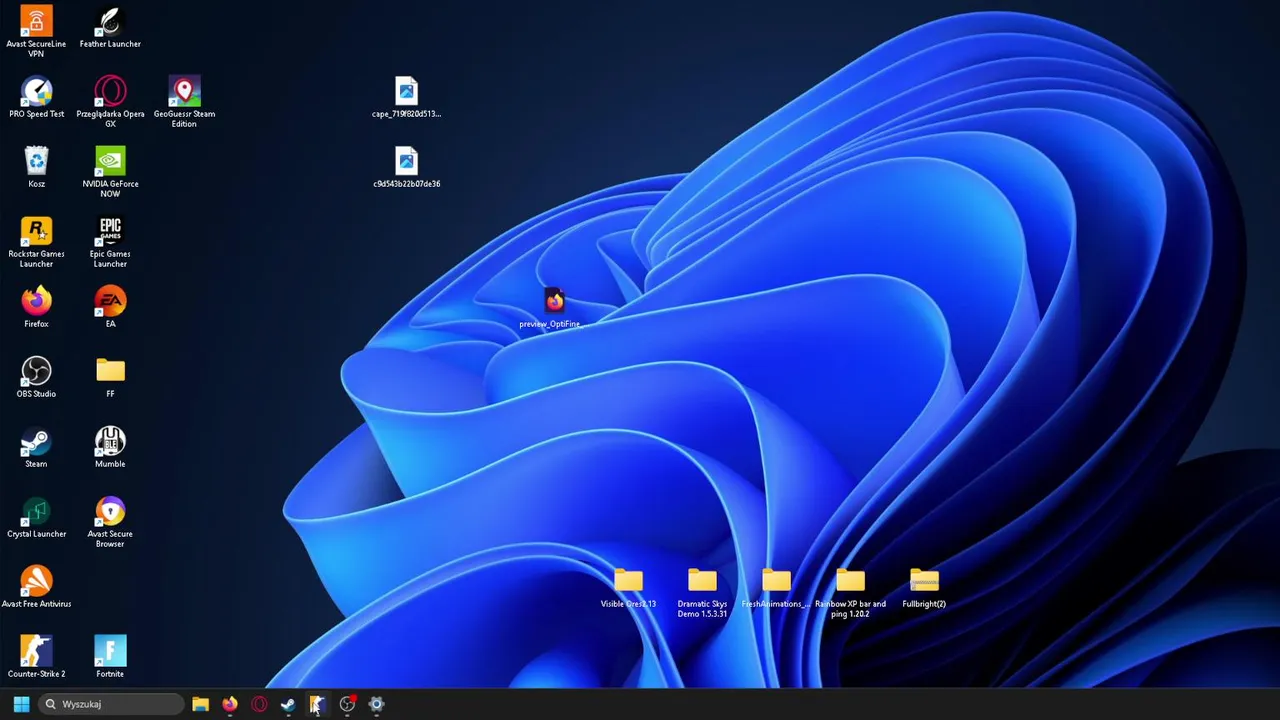Click the Wyszukaj taskbar search box
Viewport: 1280px width, 720px height.
tap(111, 704)
